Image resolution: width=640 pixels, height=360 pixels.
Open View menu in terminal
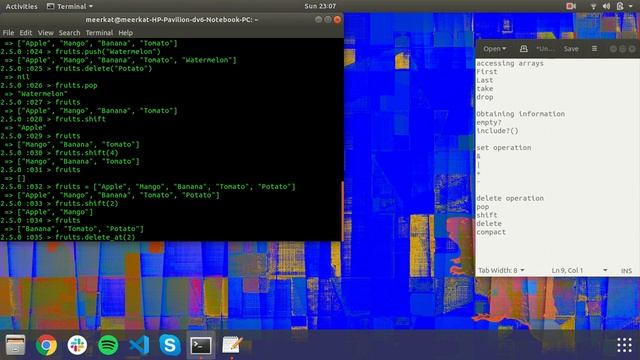coord(46,33)
